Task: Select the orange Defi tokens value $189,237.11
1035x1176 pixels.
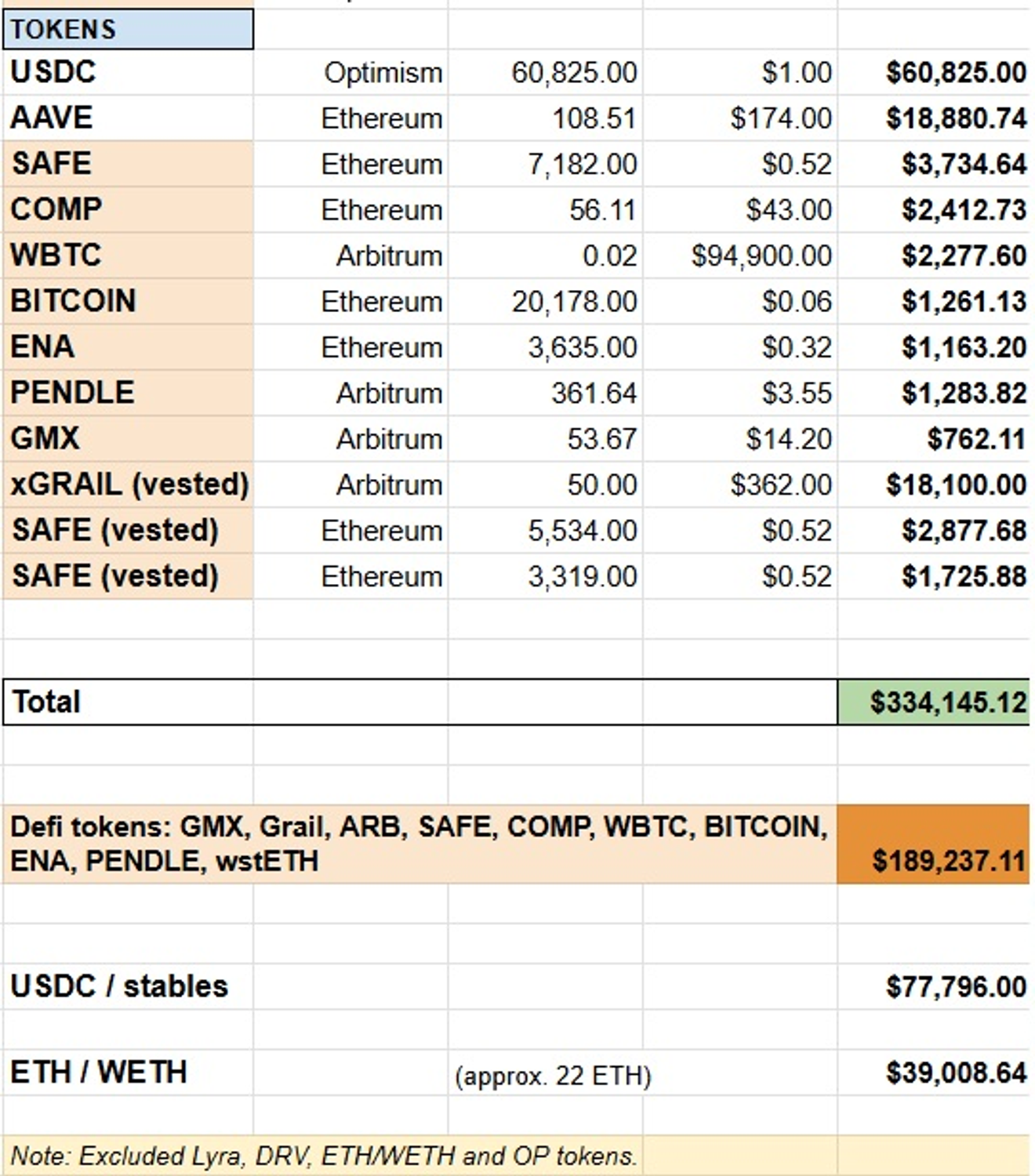Action: (947, 860)
